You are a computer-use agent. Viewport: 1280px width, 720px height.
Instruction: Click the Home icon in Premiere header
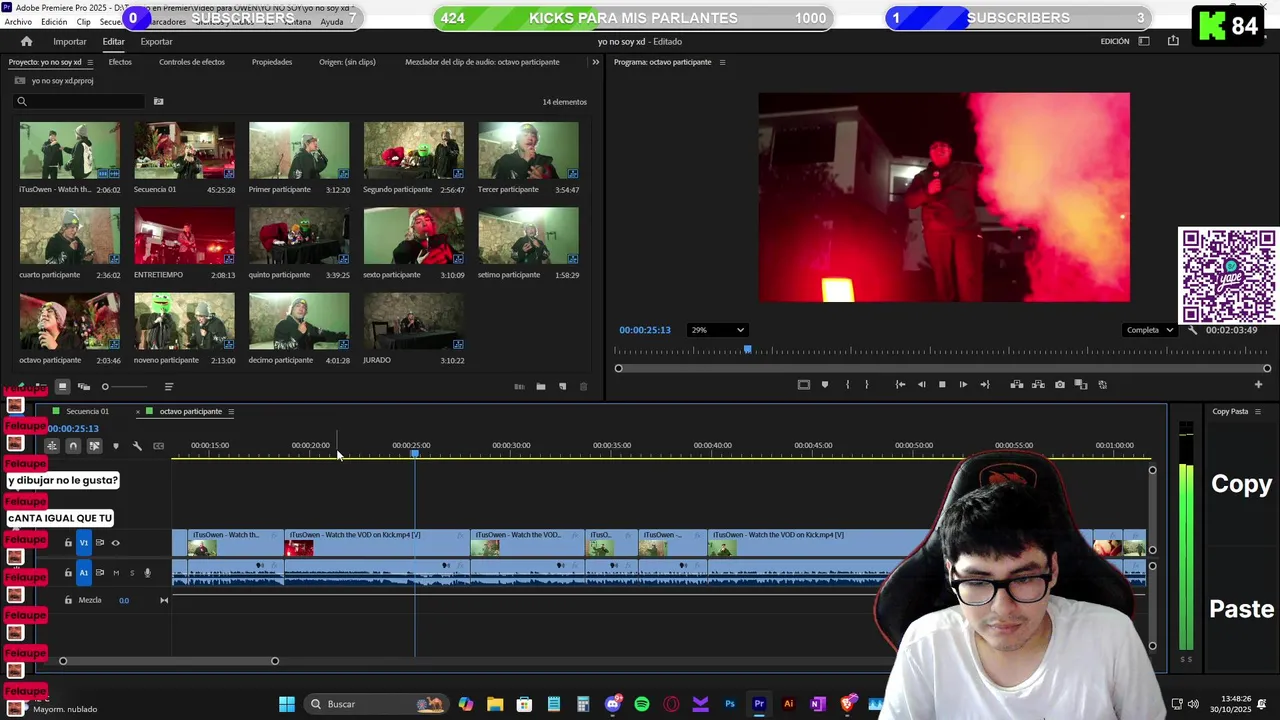tap(26, 41)
